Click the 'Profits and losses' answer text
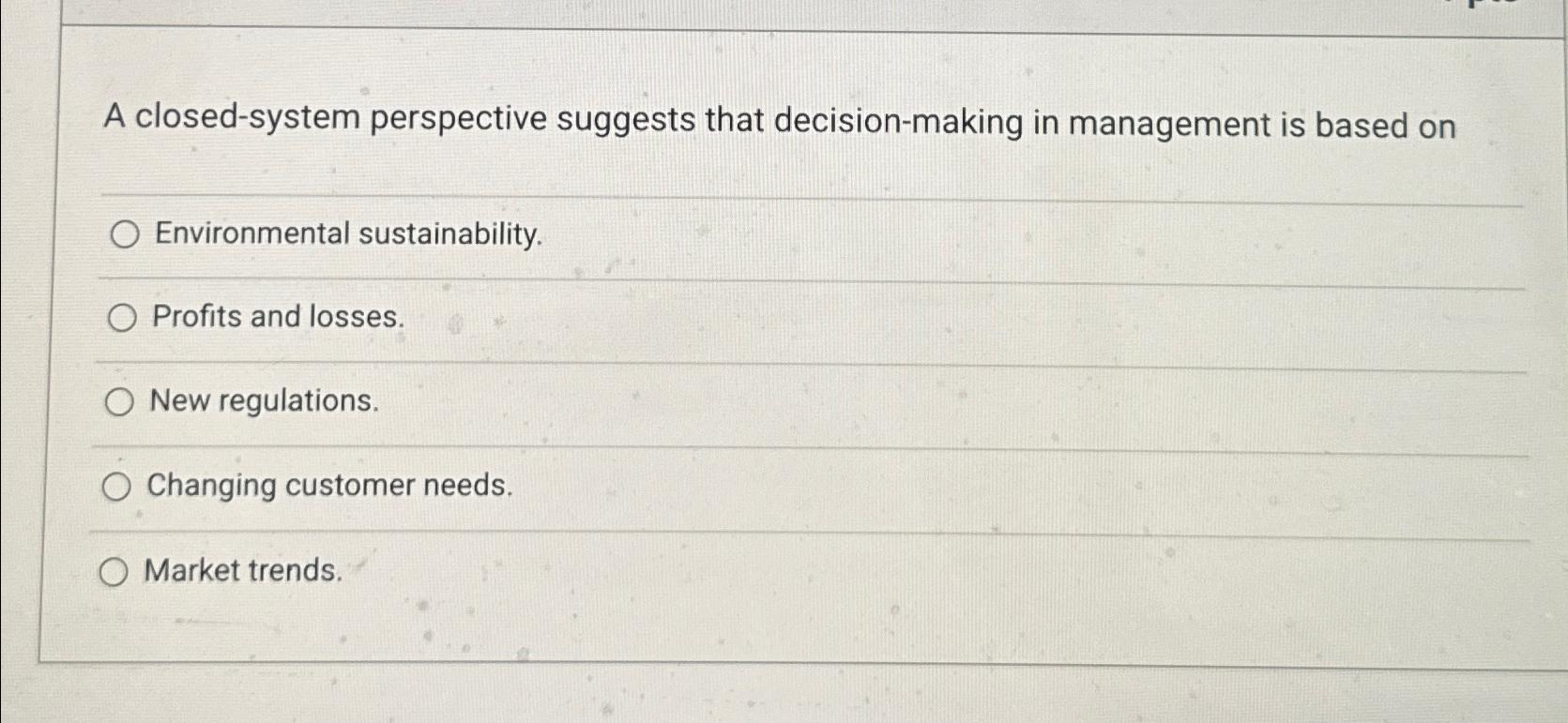This screenshot has width=1568, height=723. (x=277, y=317)
